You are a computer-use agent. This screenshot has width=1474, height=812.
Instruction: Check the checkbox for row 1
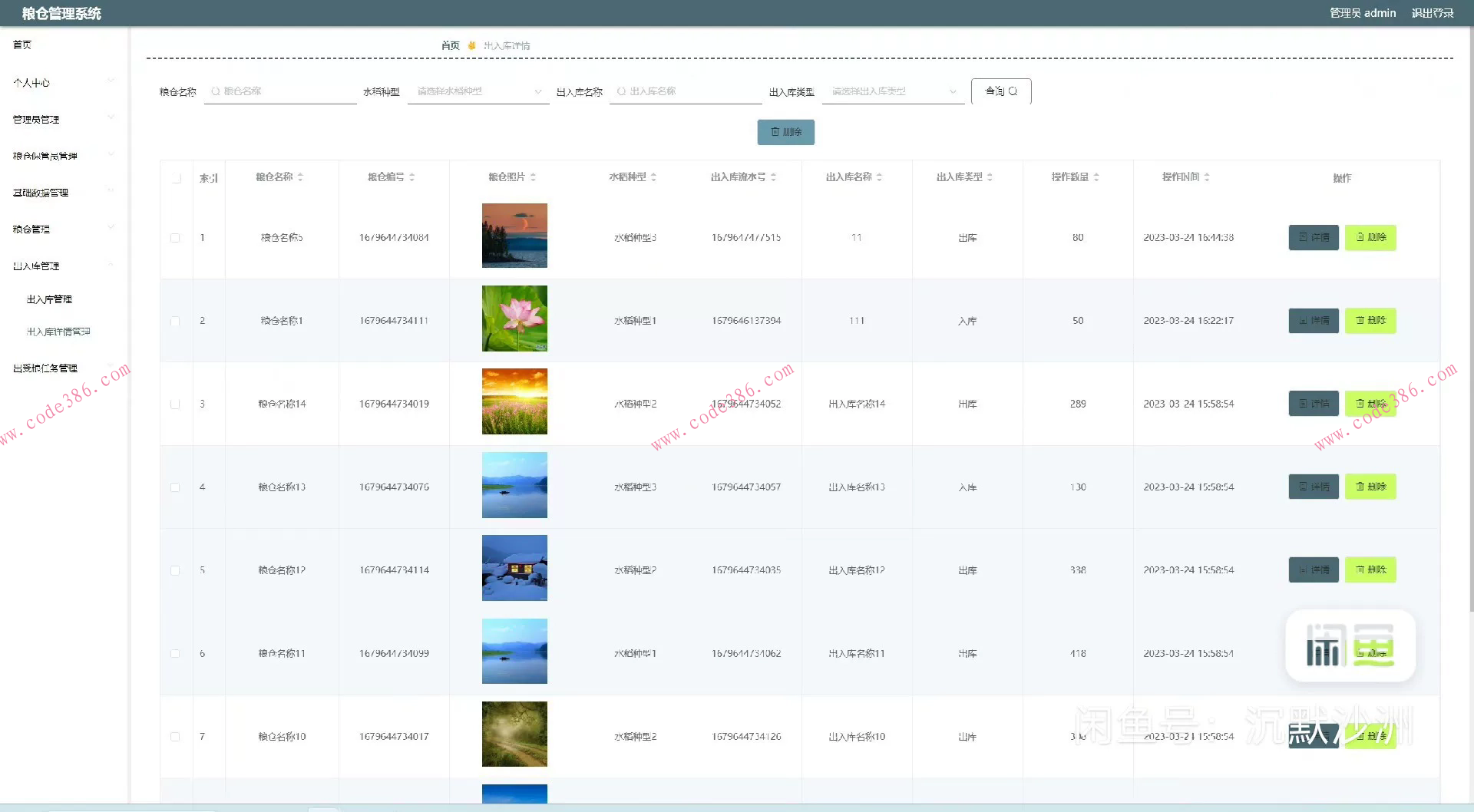pos(175,238)
